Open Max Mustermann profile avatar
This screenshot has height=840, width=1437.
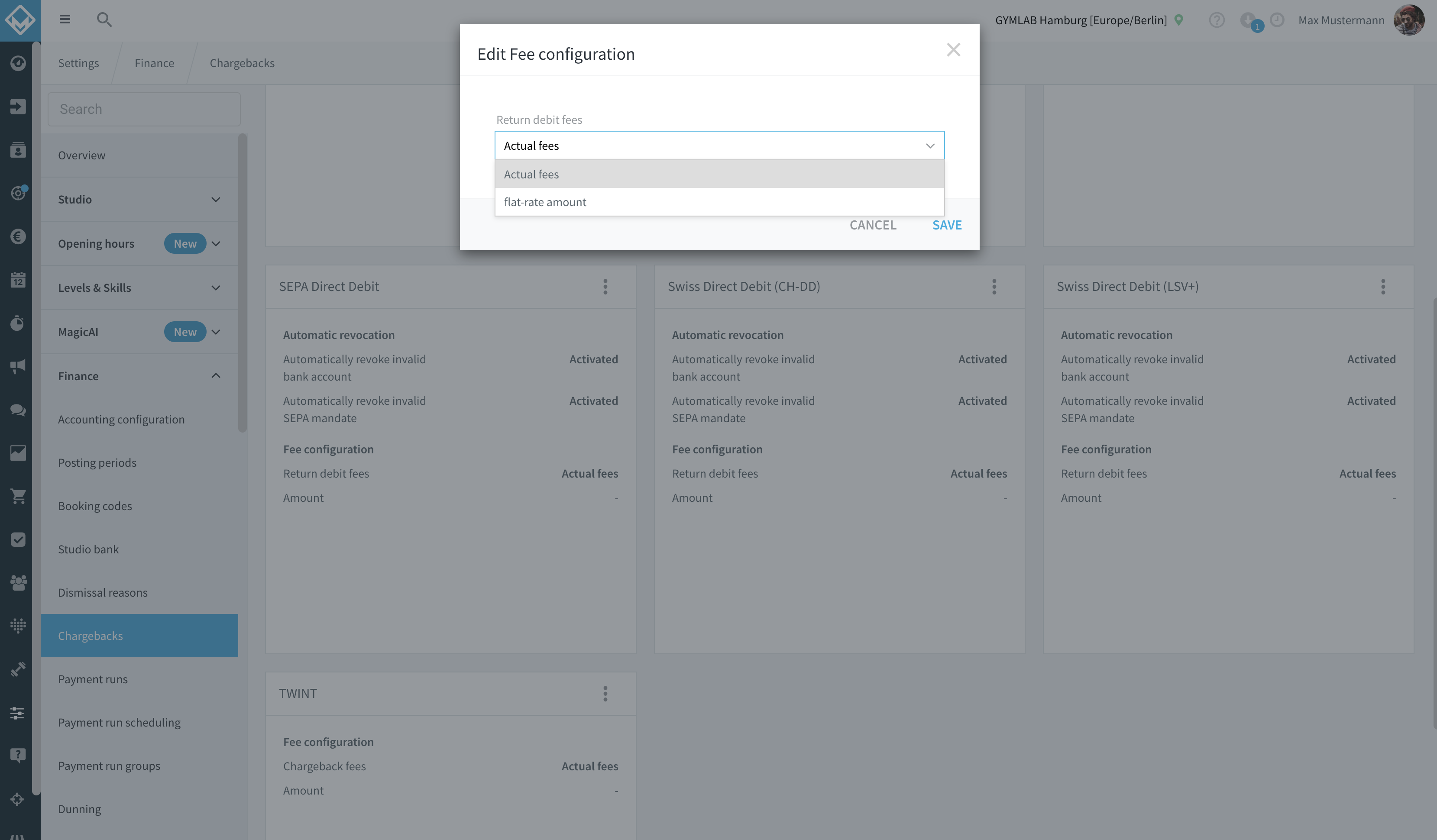tap(1408, 20)
